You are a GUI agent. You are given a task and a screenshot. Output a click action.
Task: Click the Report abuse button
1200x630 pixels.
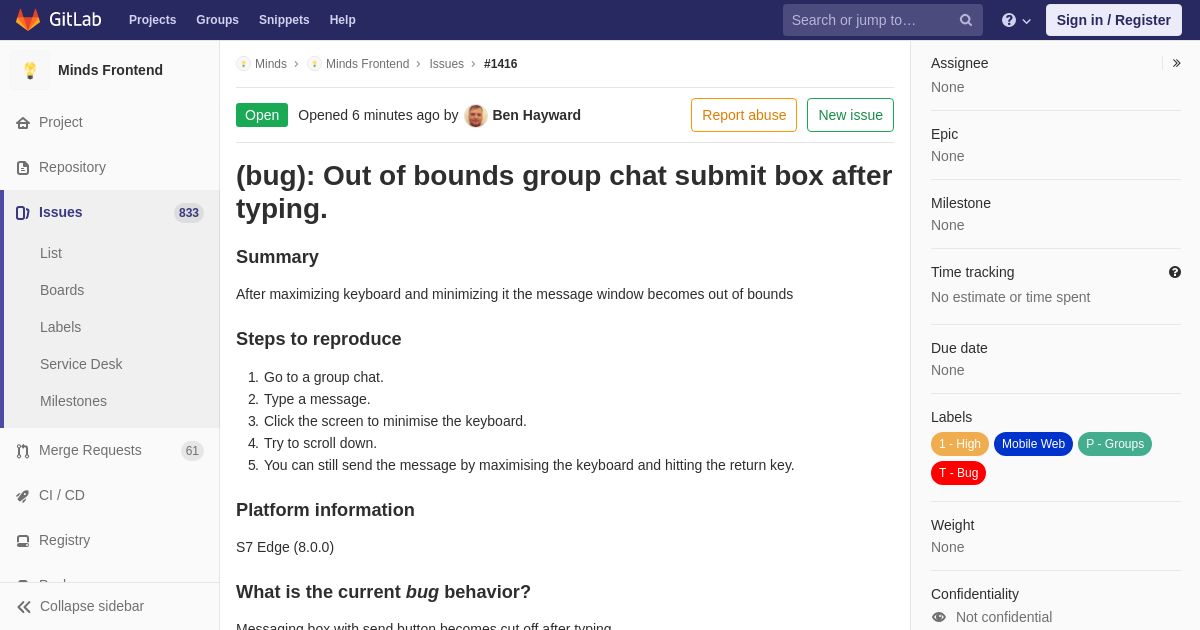coord(744,115)
